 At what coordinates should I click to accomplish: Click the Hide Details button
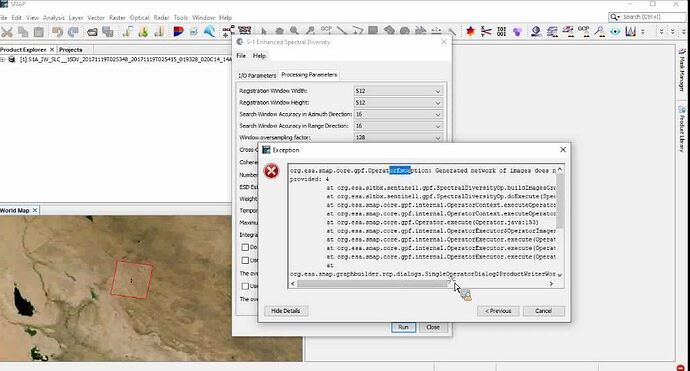286,311
